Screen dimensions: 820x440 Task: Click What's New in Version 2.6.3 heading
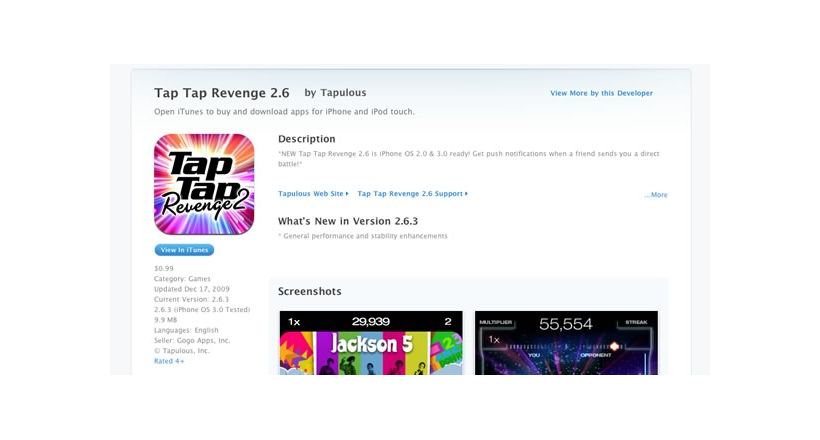pyautogui.click(x=348, y=221)
